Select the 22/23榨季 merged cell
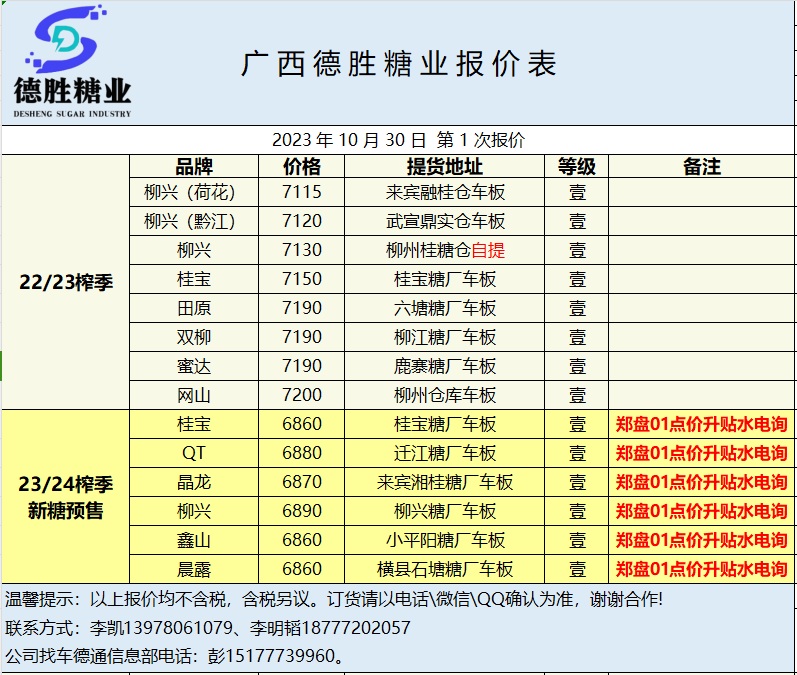The height and width of the screenshot is (675, 797). pos(66,282)
